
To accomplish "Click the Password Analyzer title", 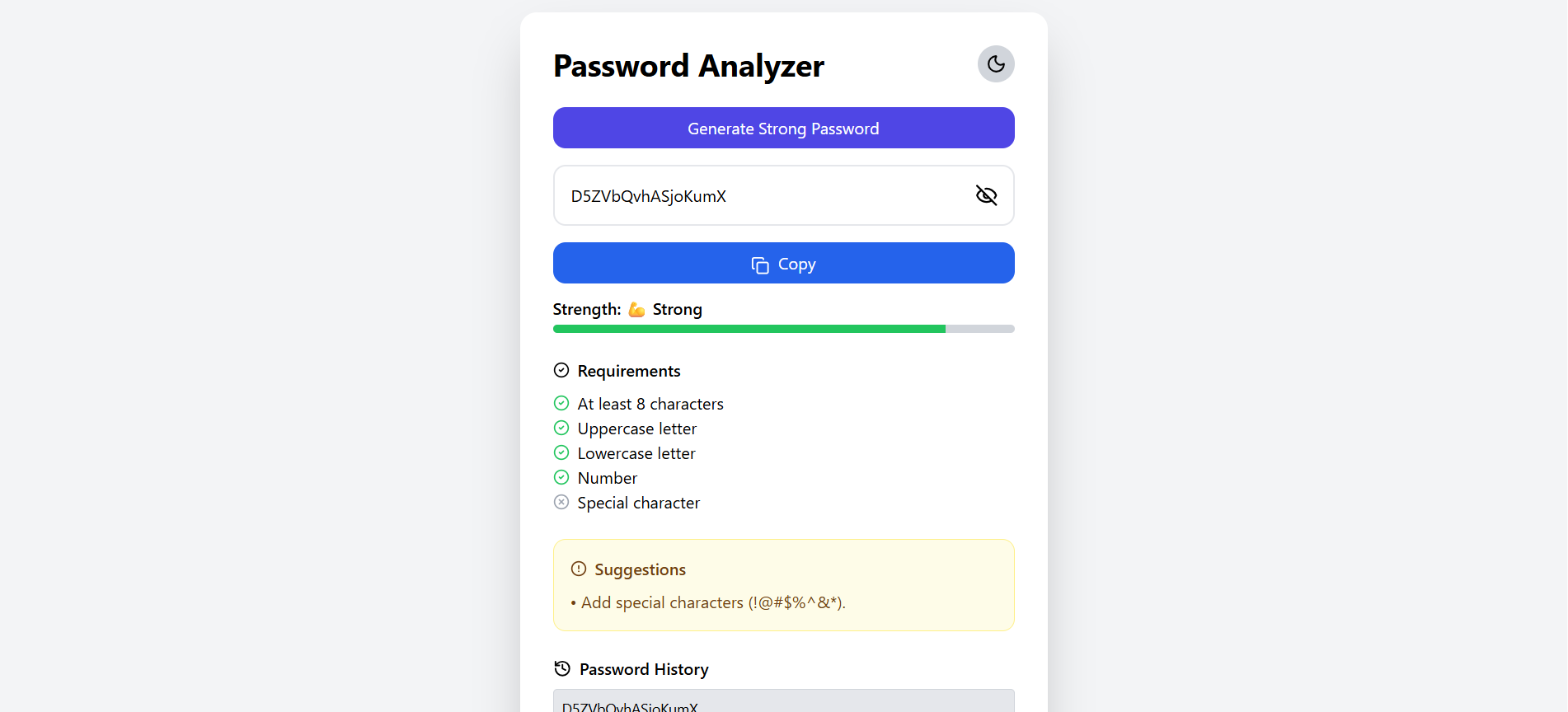I will pyautogui.click(x=688, y=66).
